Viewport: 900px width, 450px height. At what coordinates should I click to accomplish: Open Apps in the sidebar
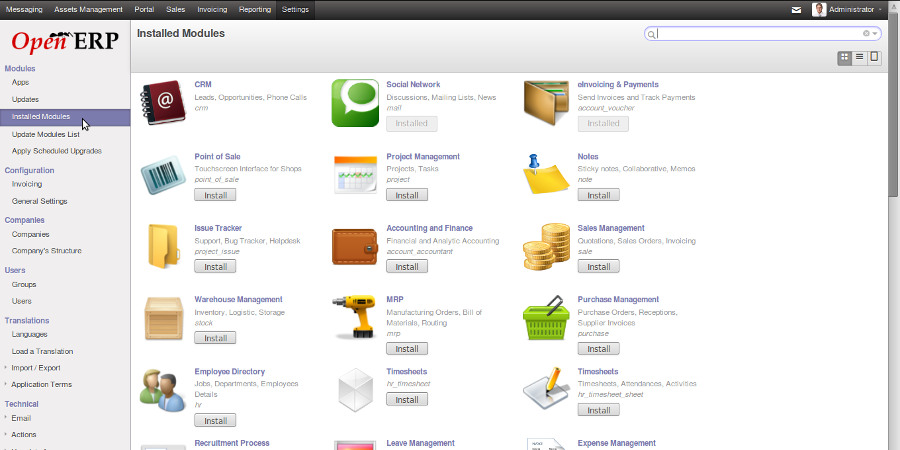click(20, 83)
